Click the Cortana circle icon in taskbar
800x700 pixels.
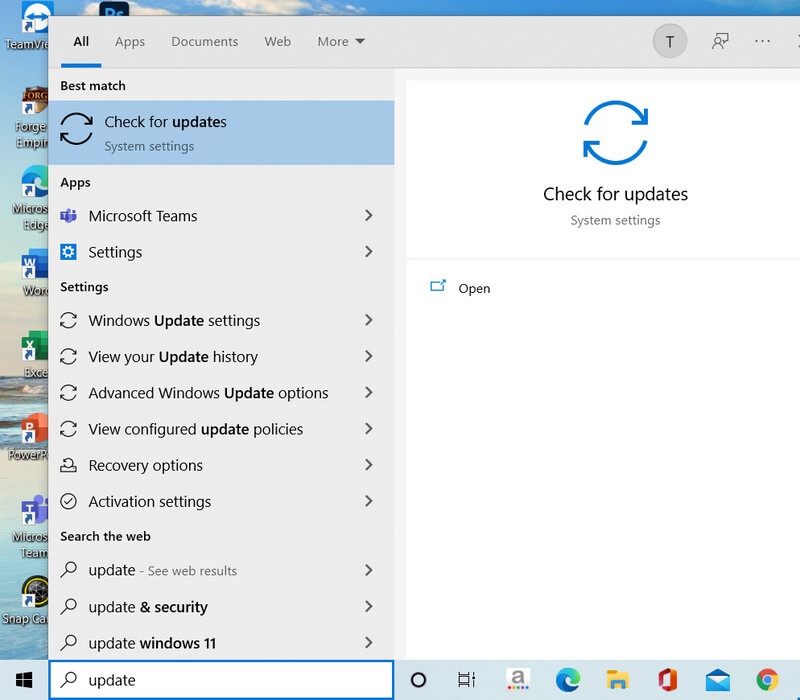[418, 680]
